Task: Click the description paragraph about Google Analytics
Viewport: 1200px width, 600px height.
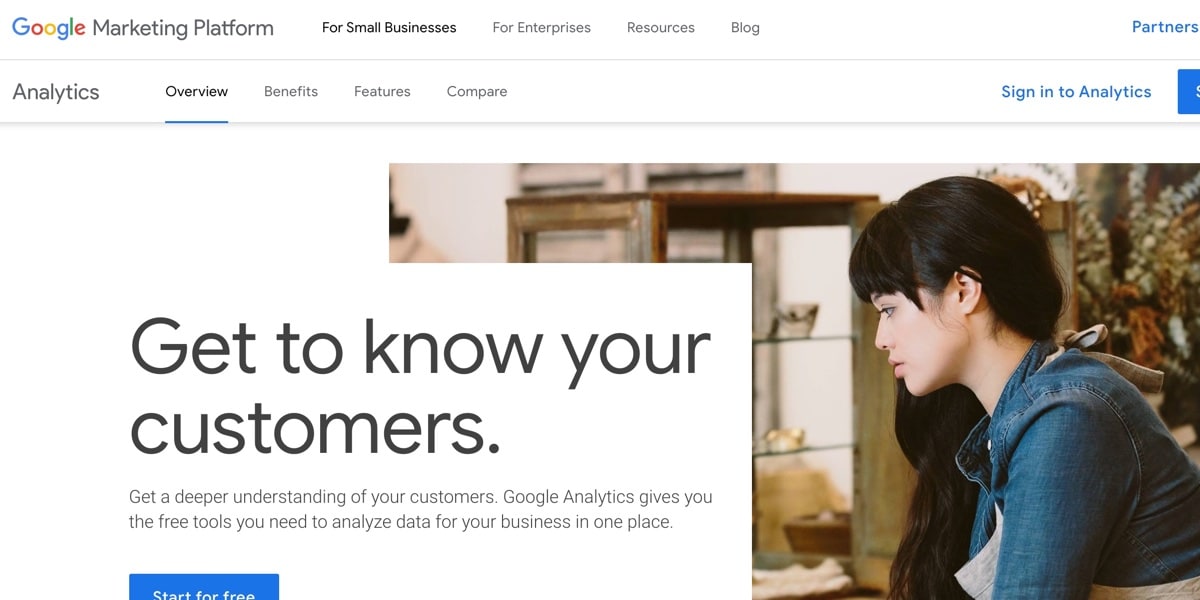Action: [x=420, y=509]
